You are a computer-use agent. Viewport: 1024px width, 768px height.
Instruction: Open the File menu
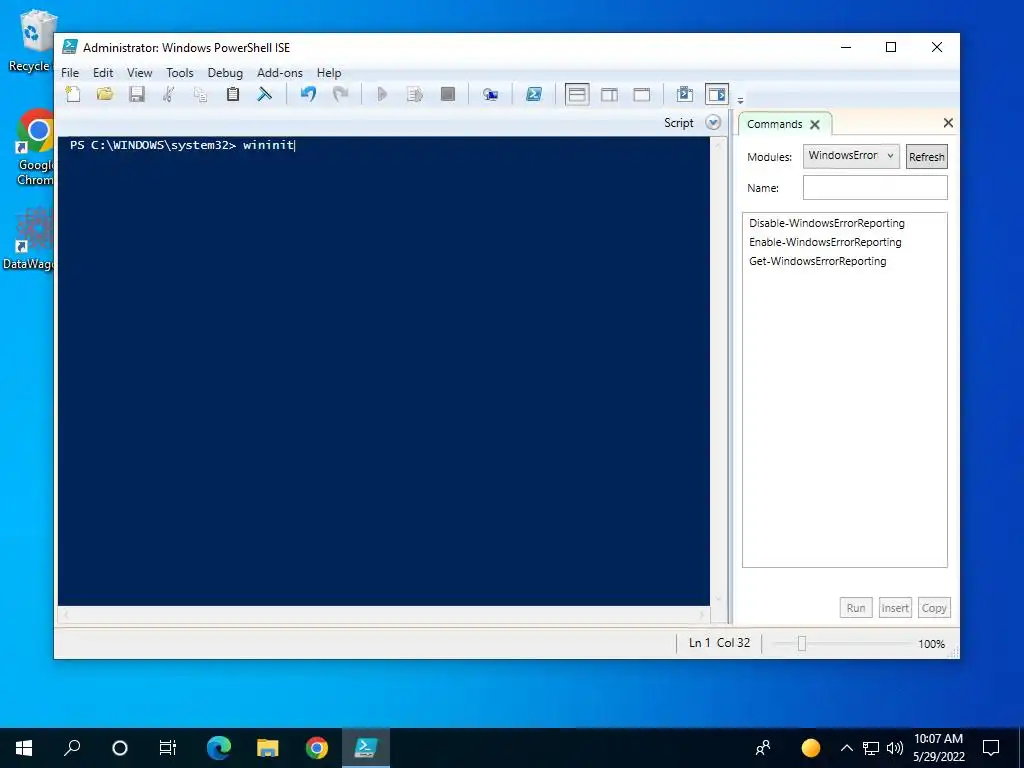coord(70,72)
